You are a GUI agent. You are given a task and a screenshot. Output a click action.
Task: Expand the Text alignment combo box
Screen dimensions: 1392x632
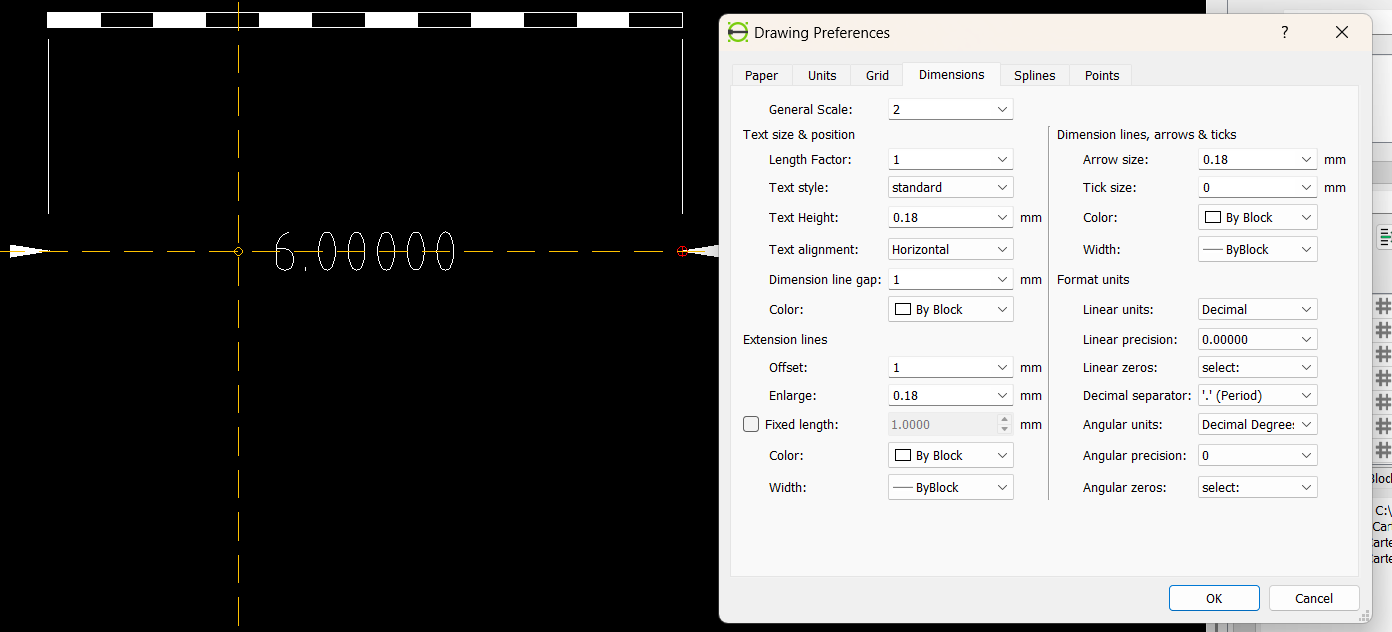click(950, 249)
